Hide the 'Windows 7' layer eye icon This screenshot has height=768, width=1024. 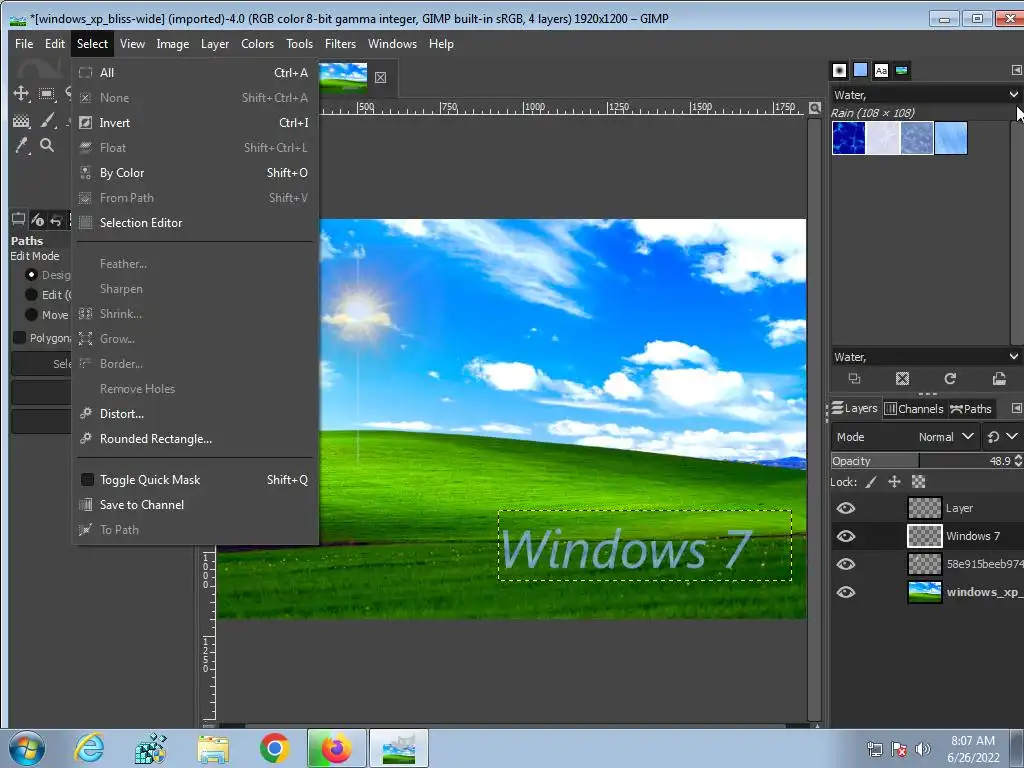[x=846, y=536]
